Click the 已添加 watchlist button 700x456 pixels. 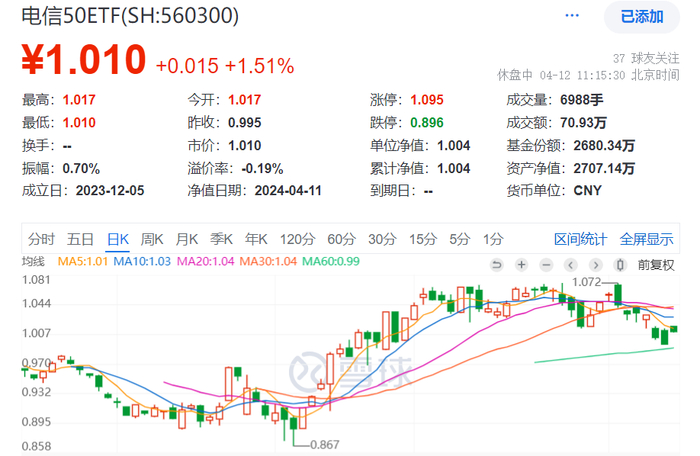click(642, 17)
